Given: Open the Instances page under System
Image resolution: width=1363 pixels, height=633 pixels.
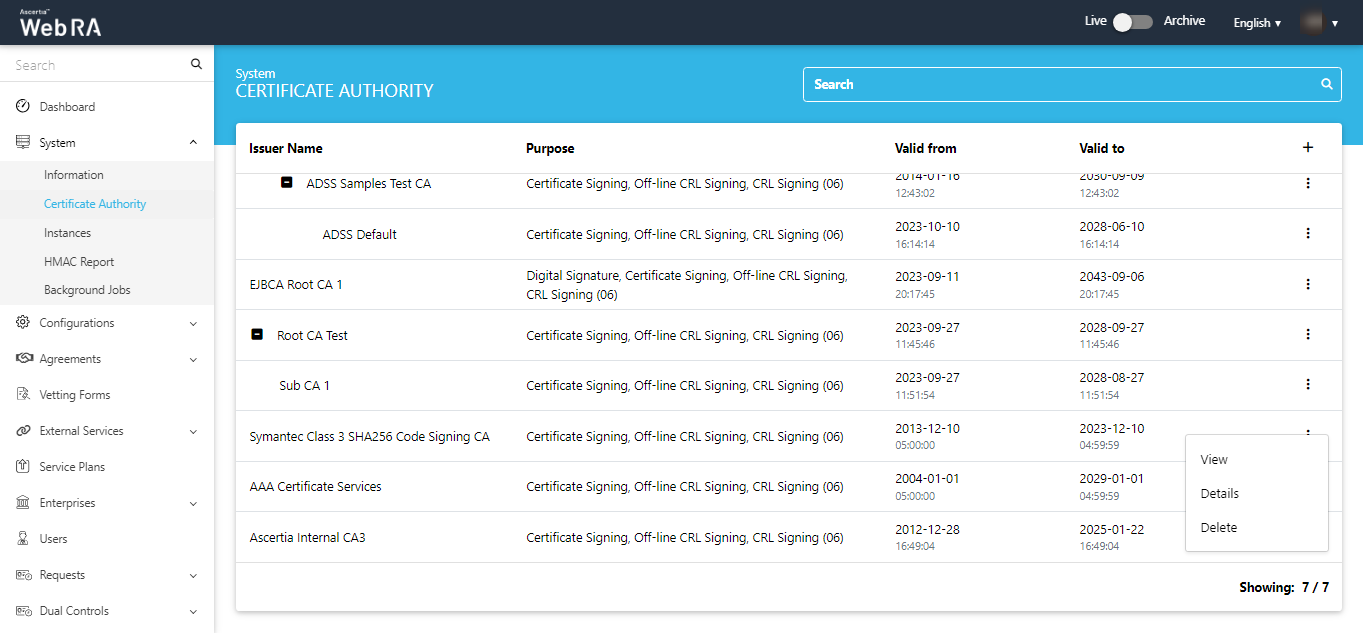Looking at the screenshot, I should [x=67, y=233].
